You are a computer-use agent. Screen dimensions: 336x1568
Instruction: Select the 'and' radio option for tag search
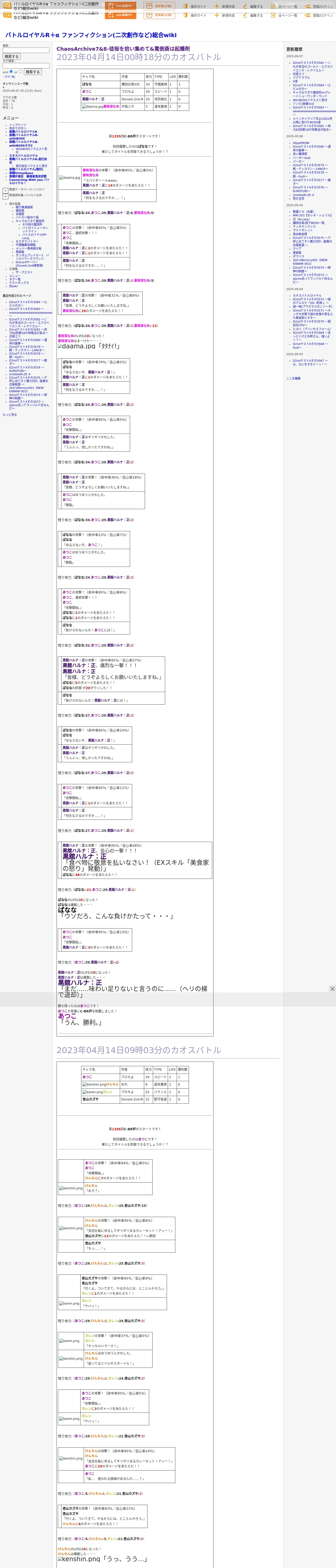click(x=11, y=71)
